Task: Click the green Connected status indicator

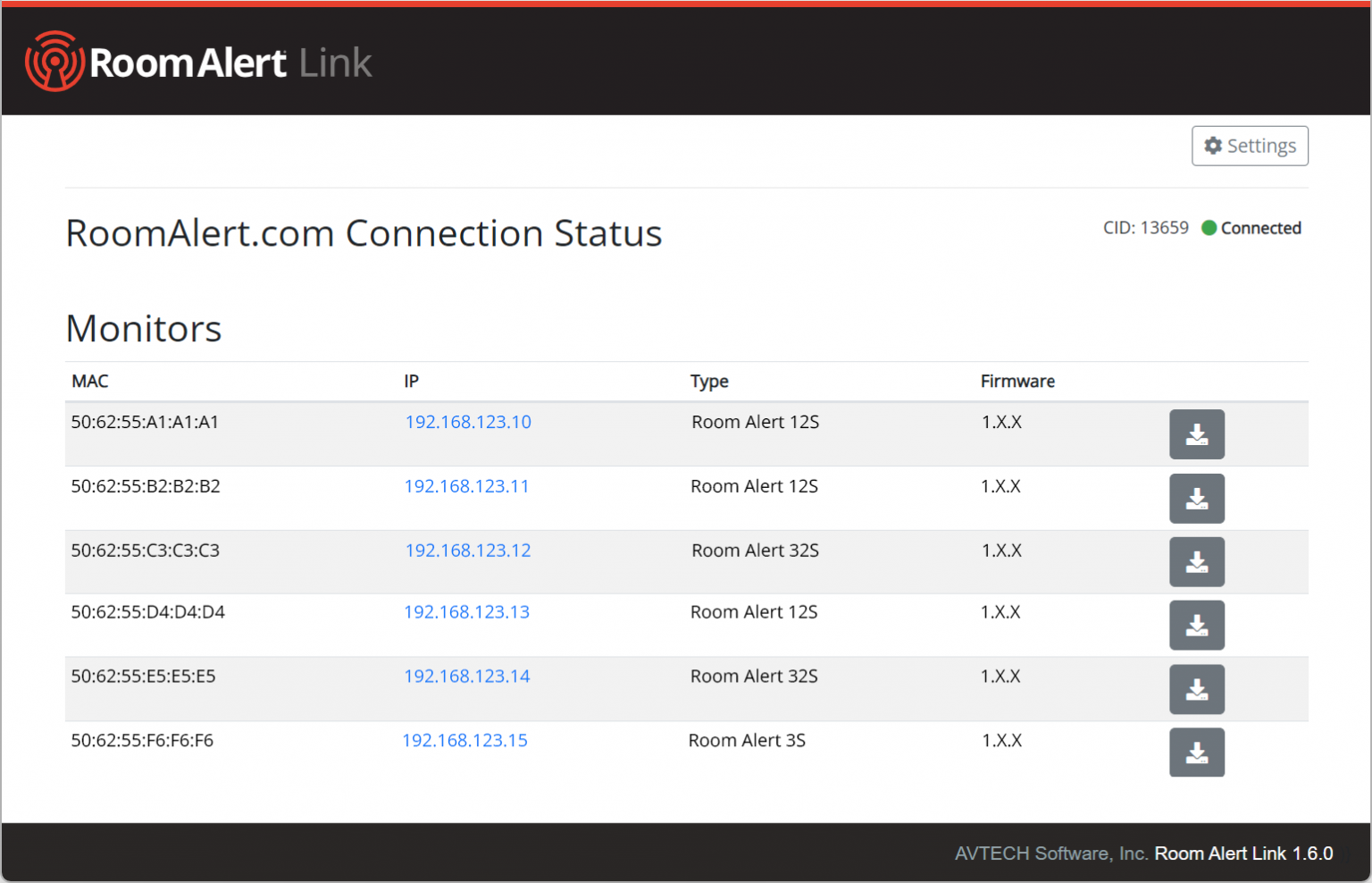Action: pyautogui.click(x=1209, y=228)
